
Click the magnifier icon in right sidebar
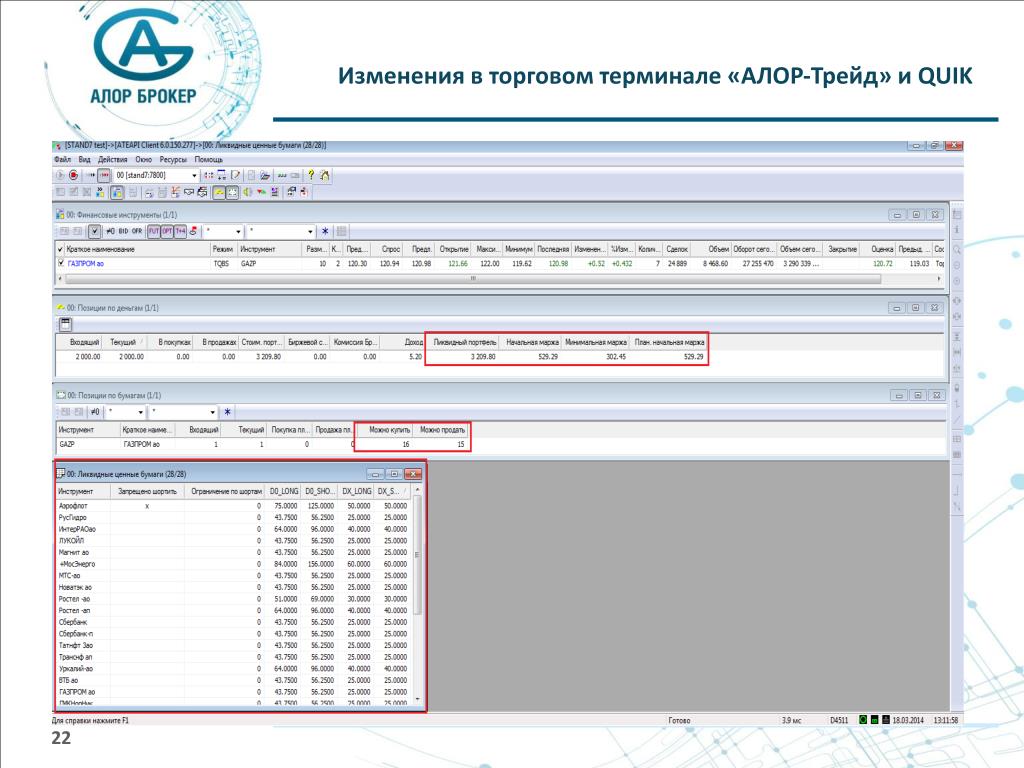(x=957, y=249)
